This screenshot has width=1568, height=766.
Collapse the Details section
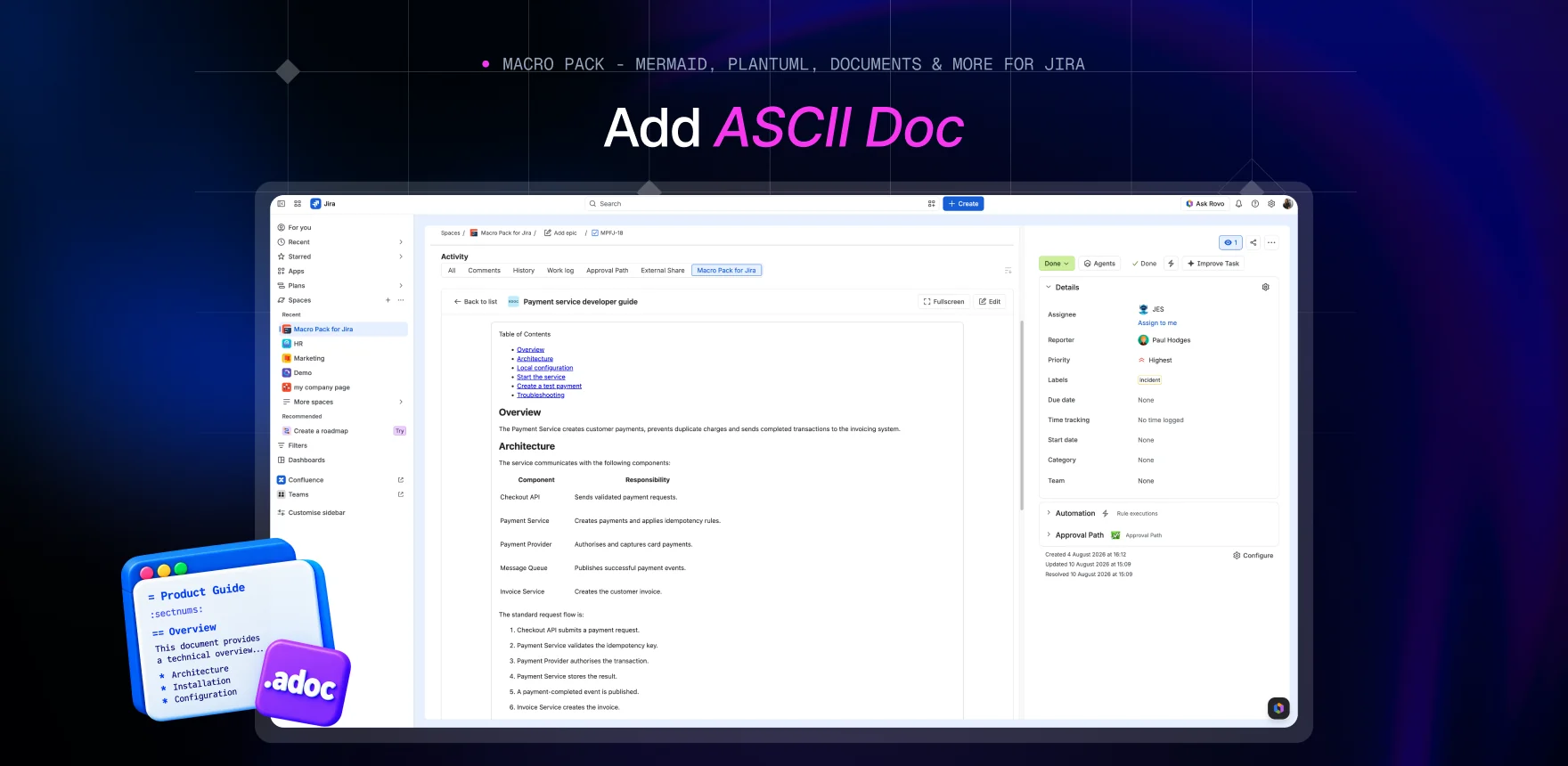click(x=1049, y=288)
